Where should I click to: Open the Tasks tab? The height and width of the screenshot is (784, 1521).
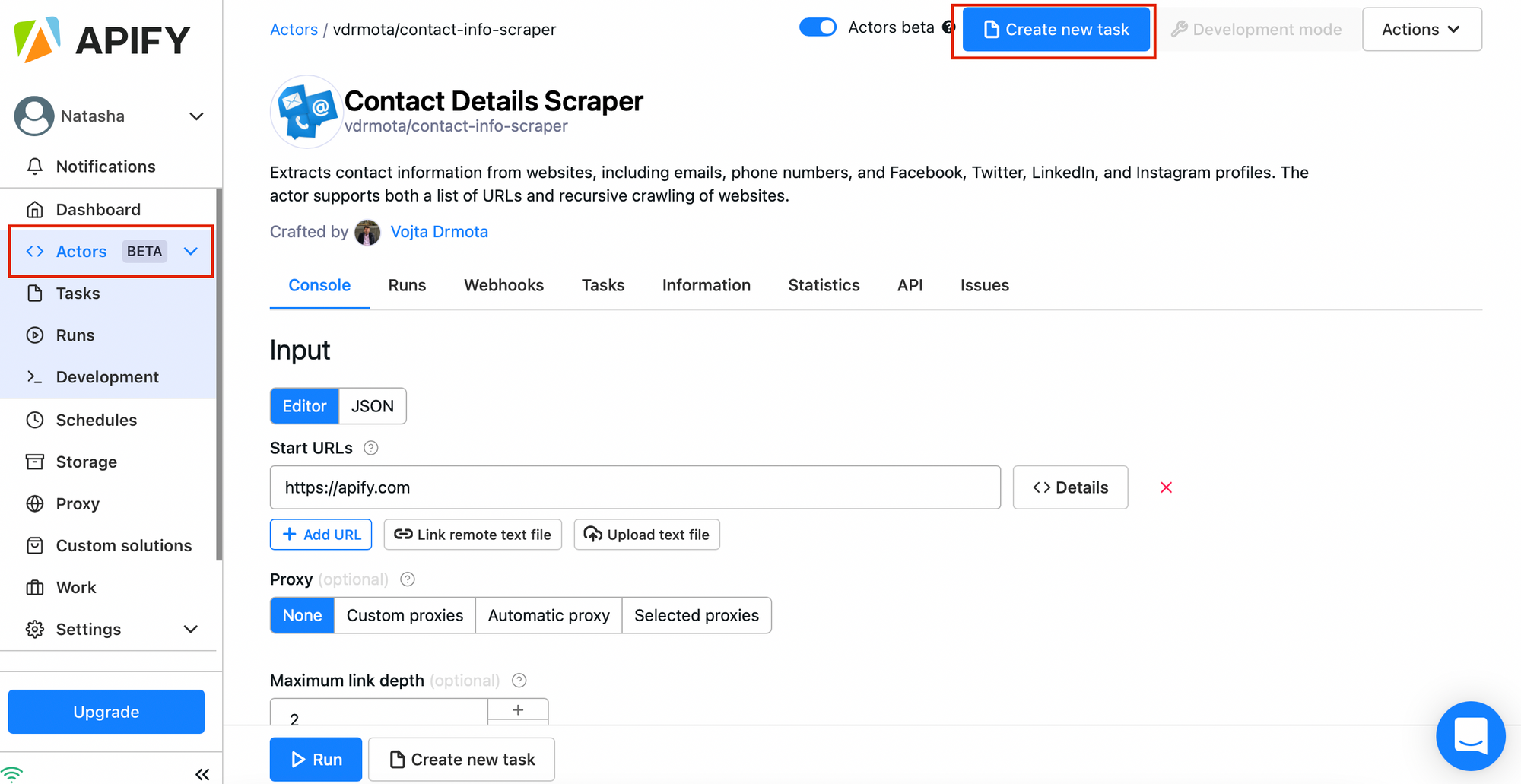click(x=603, y=285)
